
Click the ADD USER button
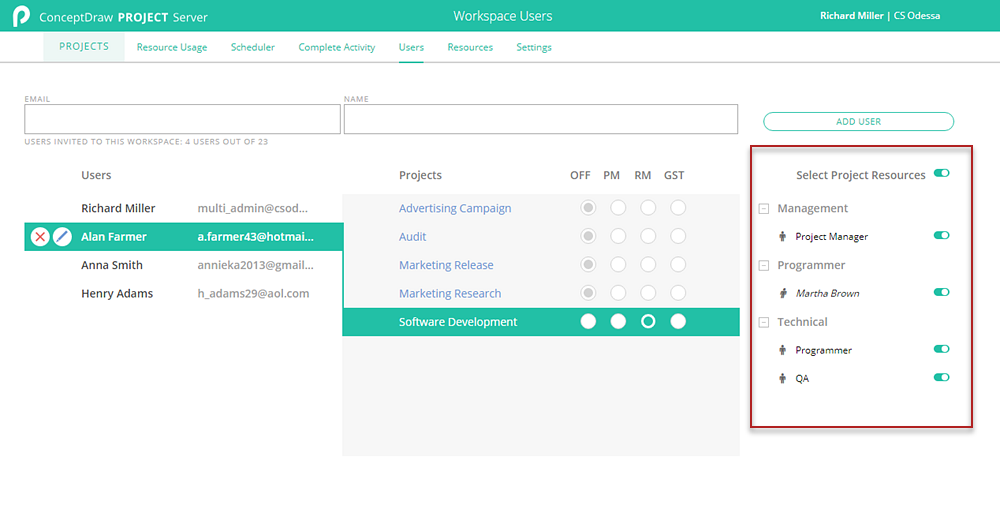click(x=858, y=121)
